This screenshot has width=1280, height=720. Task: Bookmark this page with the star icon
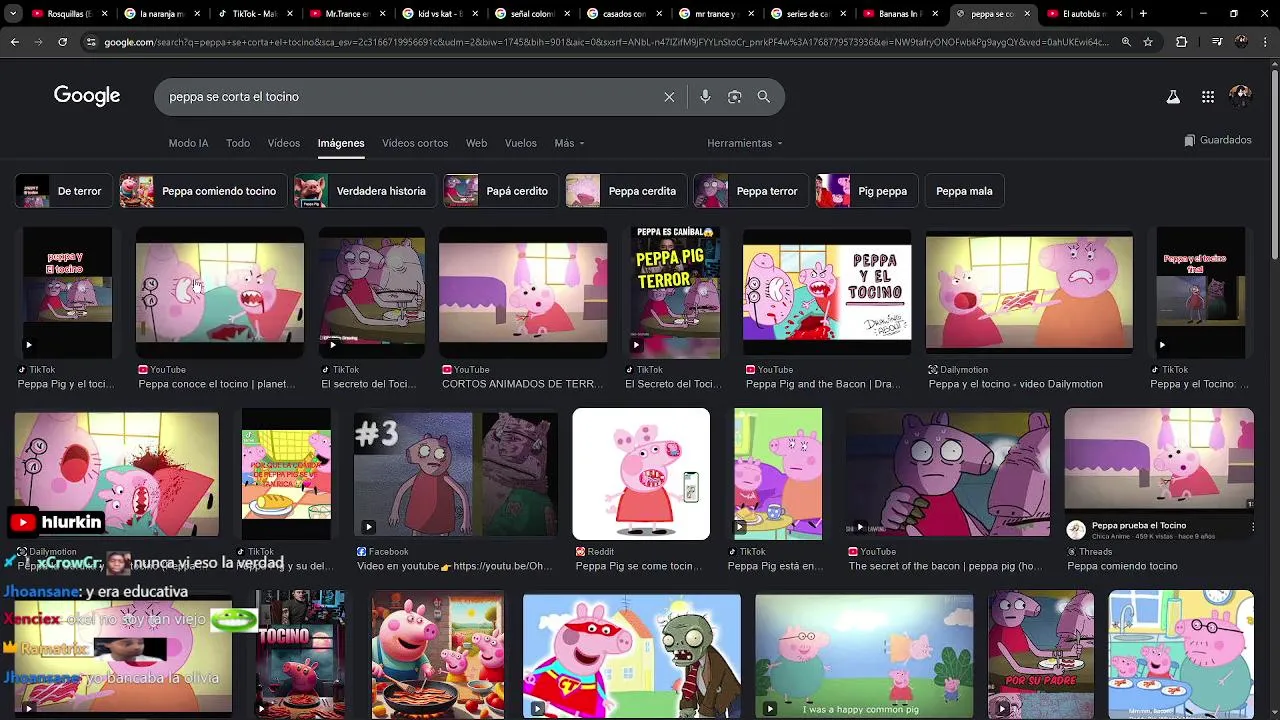point(1148,42)
